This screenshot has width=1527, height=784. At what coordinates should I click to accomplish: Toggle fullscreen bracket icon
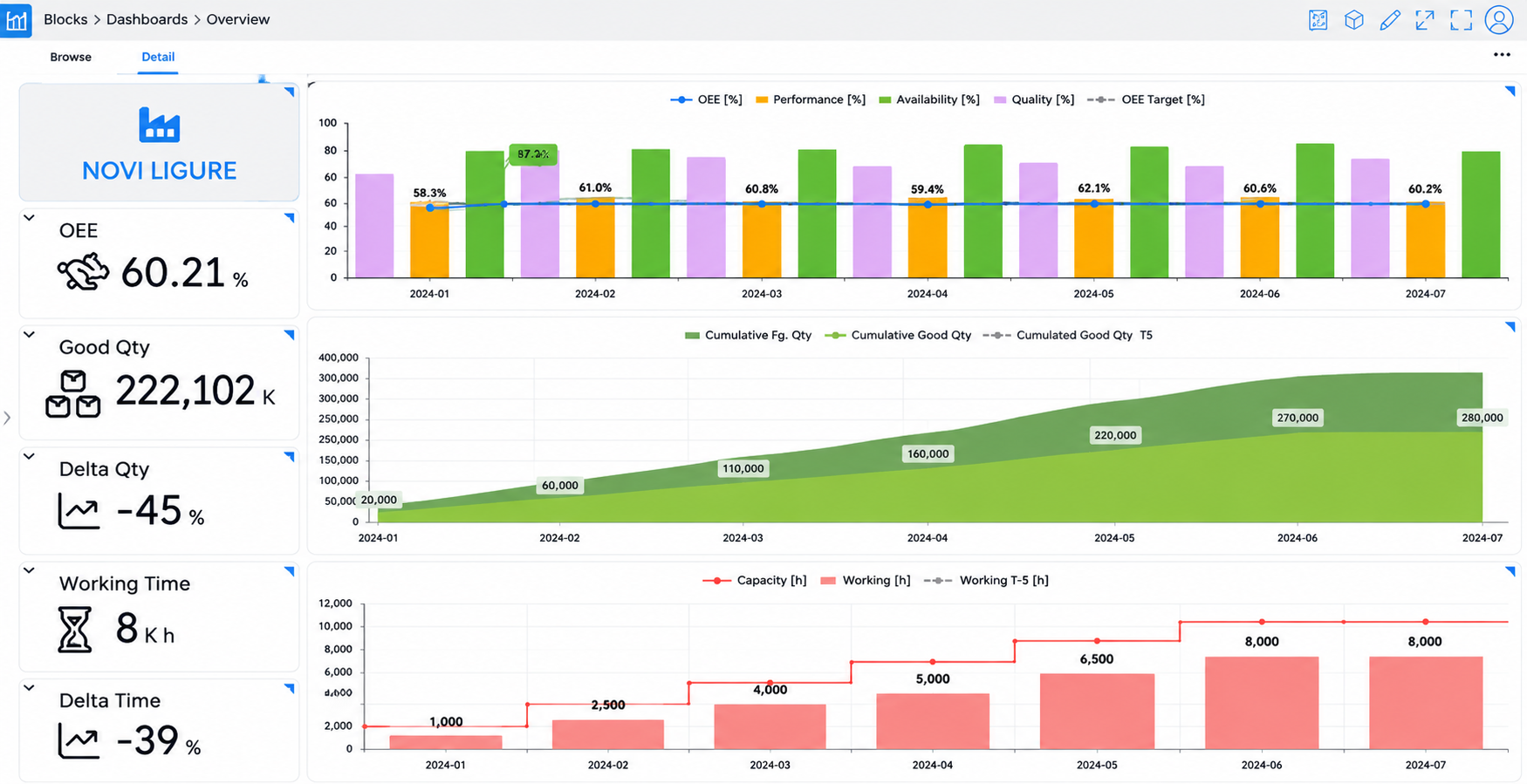pos(1461,19)
